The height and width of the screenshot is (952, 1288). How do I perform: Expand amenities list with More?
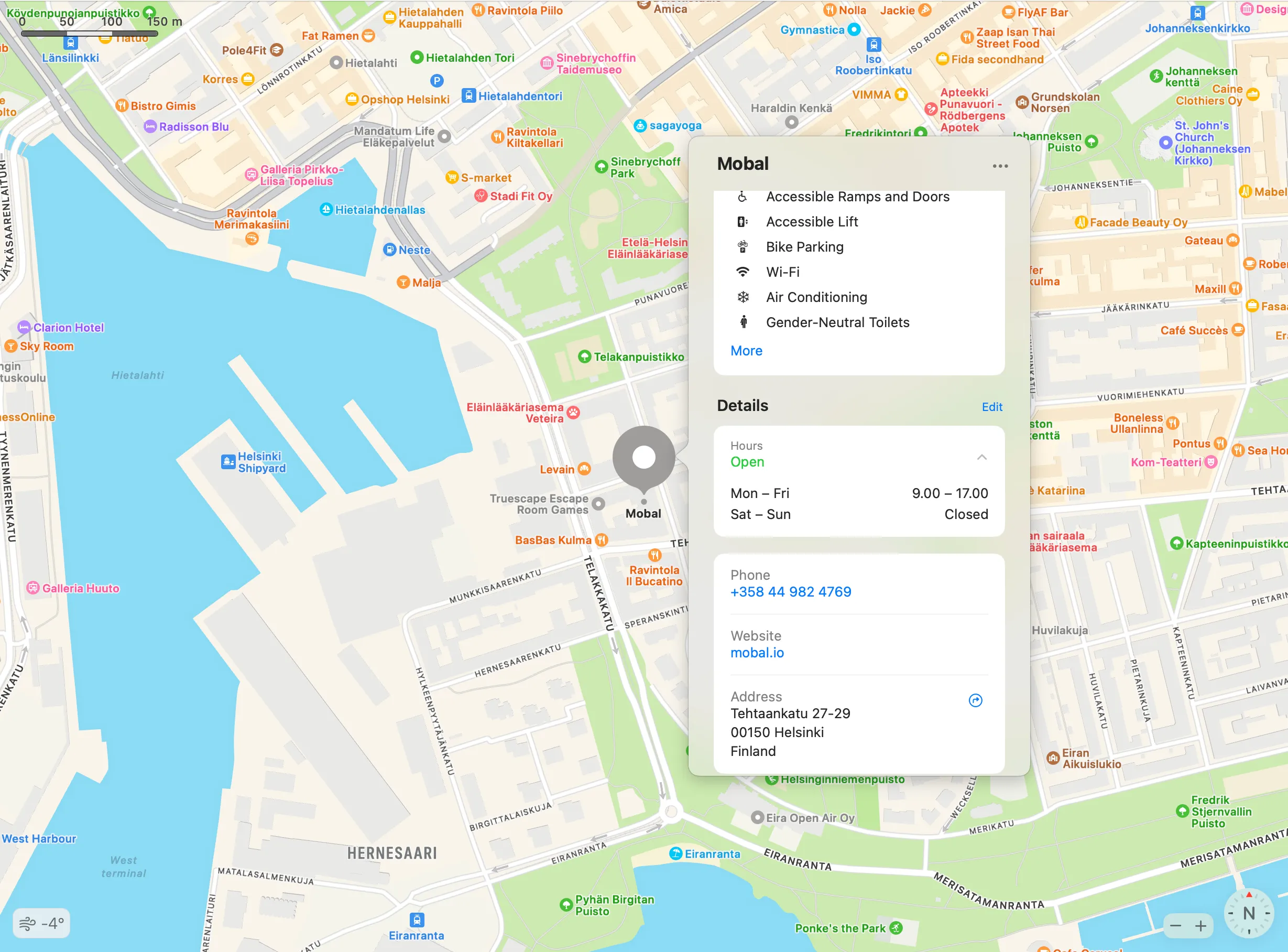[746, 350]
